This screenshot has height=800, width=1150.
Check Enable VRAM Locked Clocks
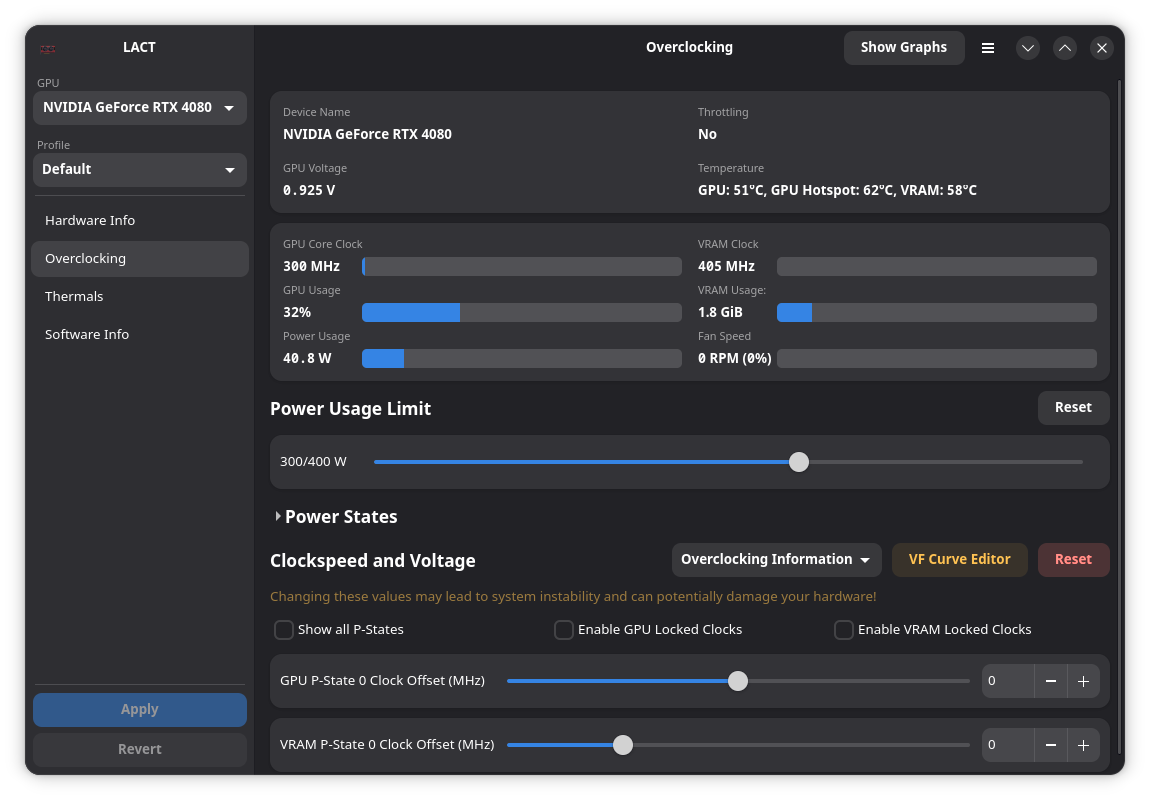pos(844,630)
